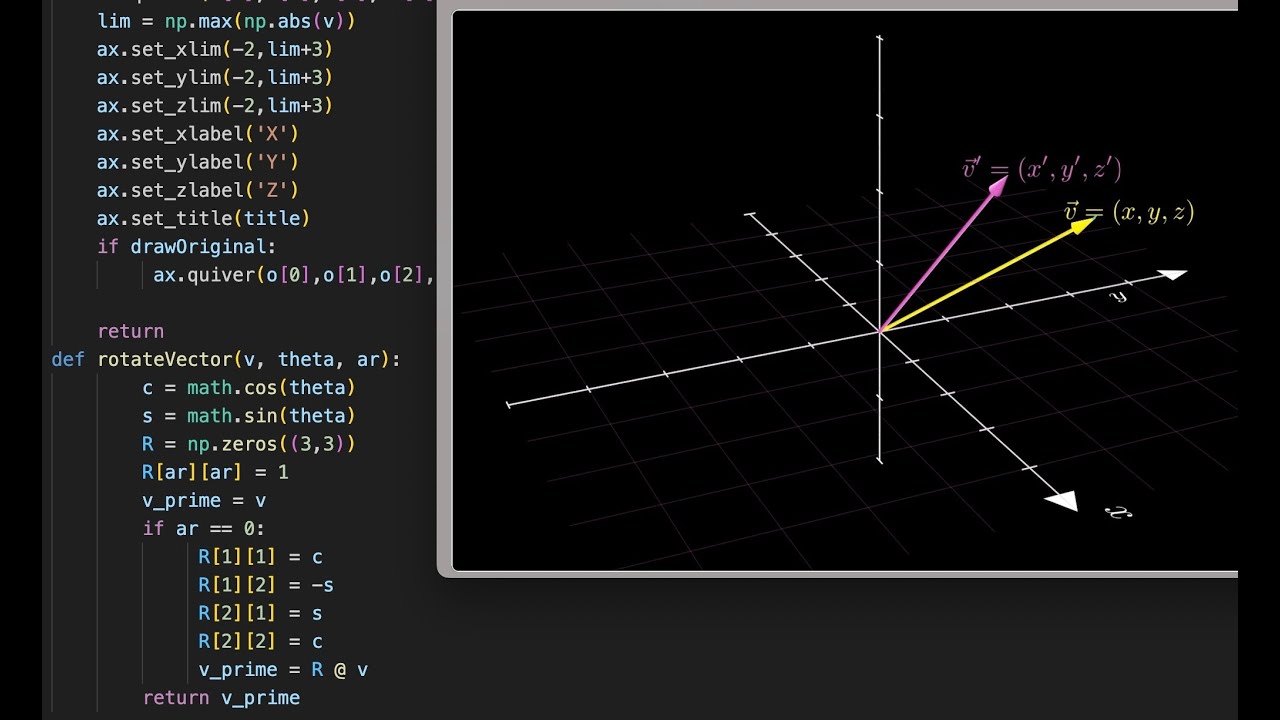1280x720 pixels.
Task: Click the 'if drawOriginal:' statement
Action: [187, 246]
